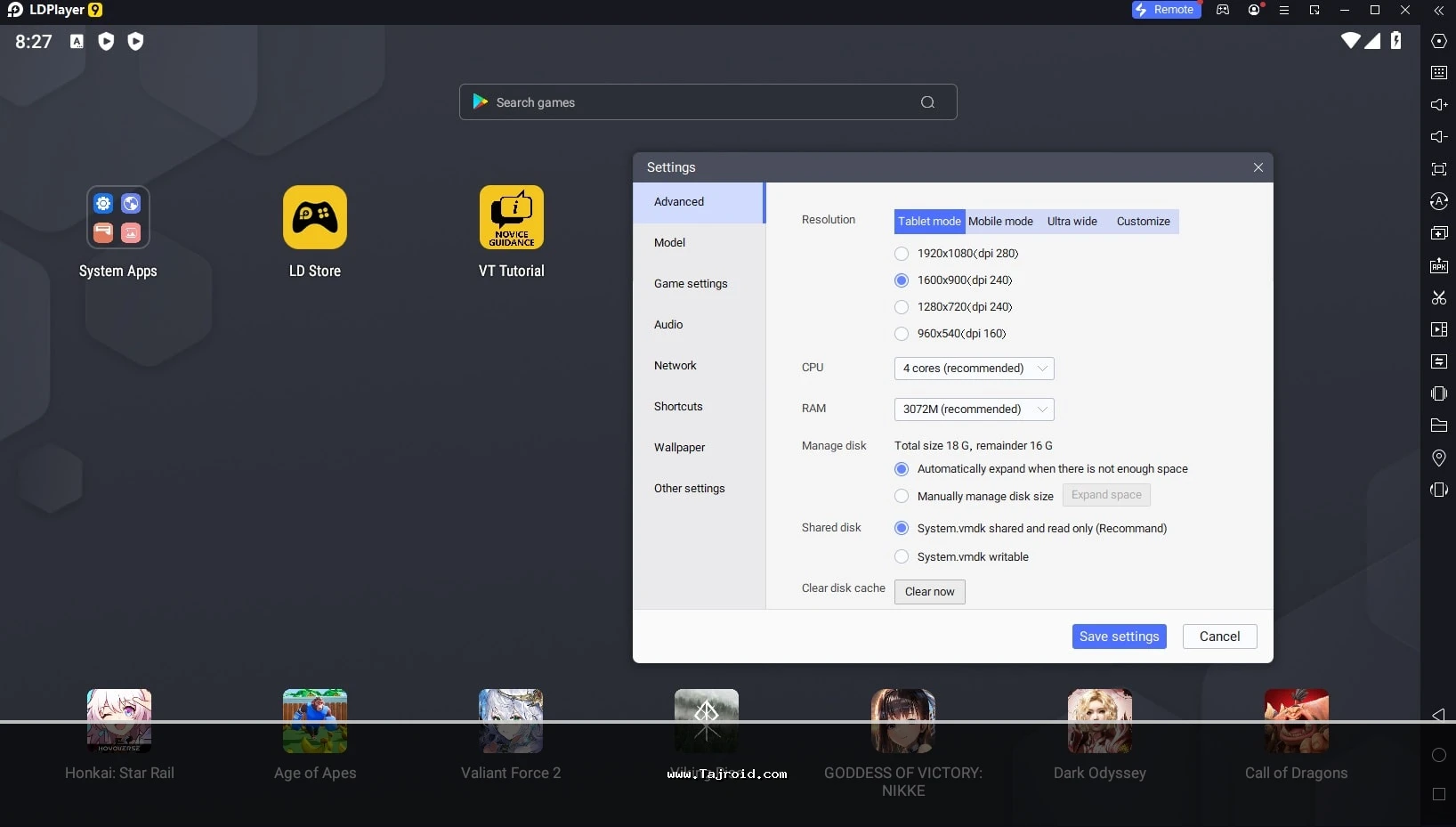Image resolution: width=1456 pixels, height=827 pixels.
Task: Click the location pin icon in sidebar
Action: (1438, 458)
